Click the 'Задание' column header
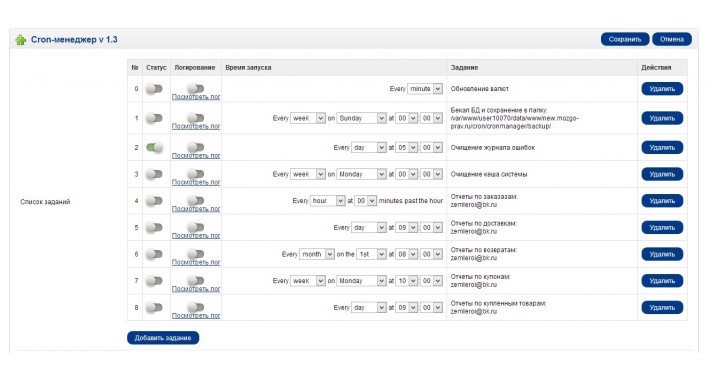 tap(464, 67)
